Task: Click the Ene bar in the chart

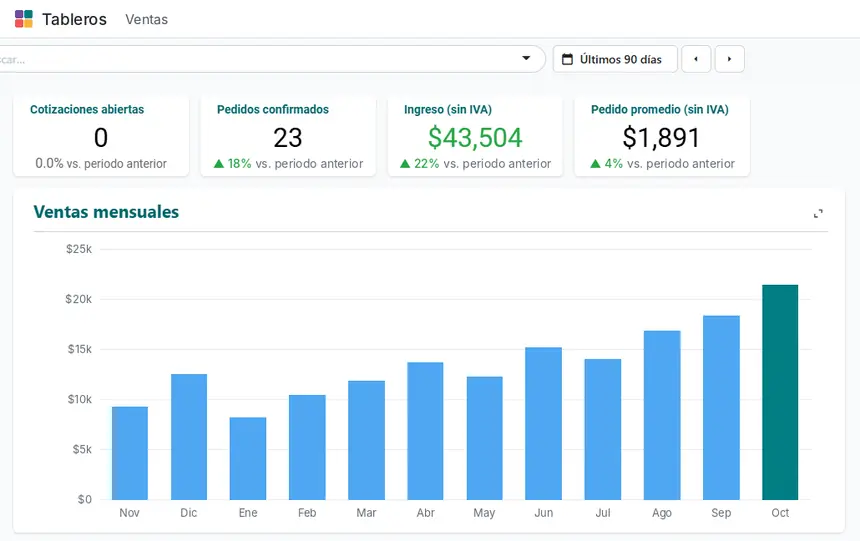Action: point(248,459)
